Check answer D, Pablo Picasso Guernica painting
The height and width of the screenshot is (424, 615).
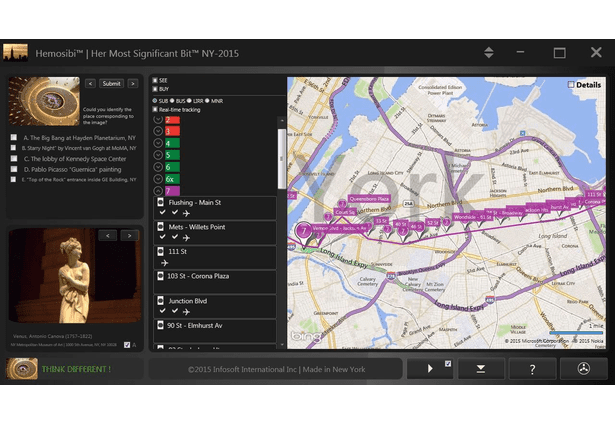pyautogui.click(x=14, y=169)
